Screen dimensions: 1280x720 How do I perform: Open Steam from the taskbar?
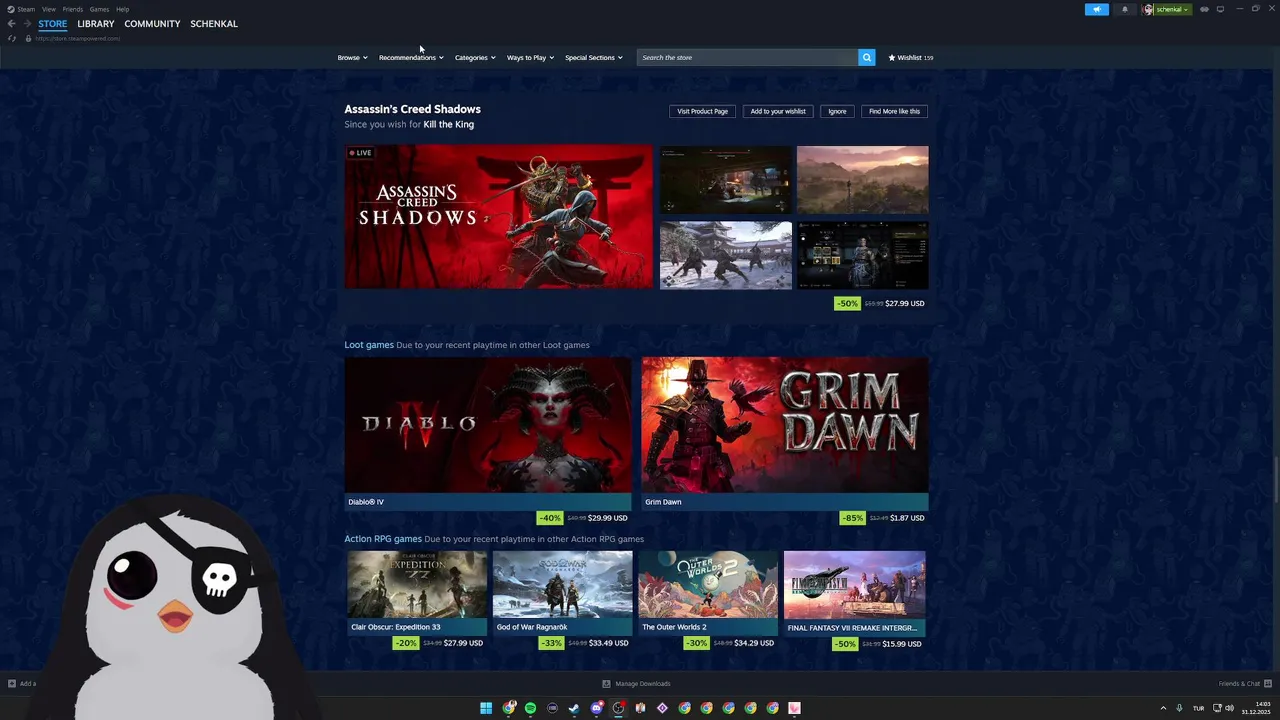(574, 708)
